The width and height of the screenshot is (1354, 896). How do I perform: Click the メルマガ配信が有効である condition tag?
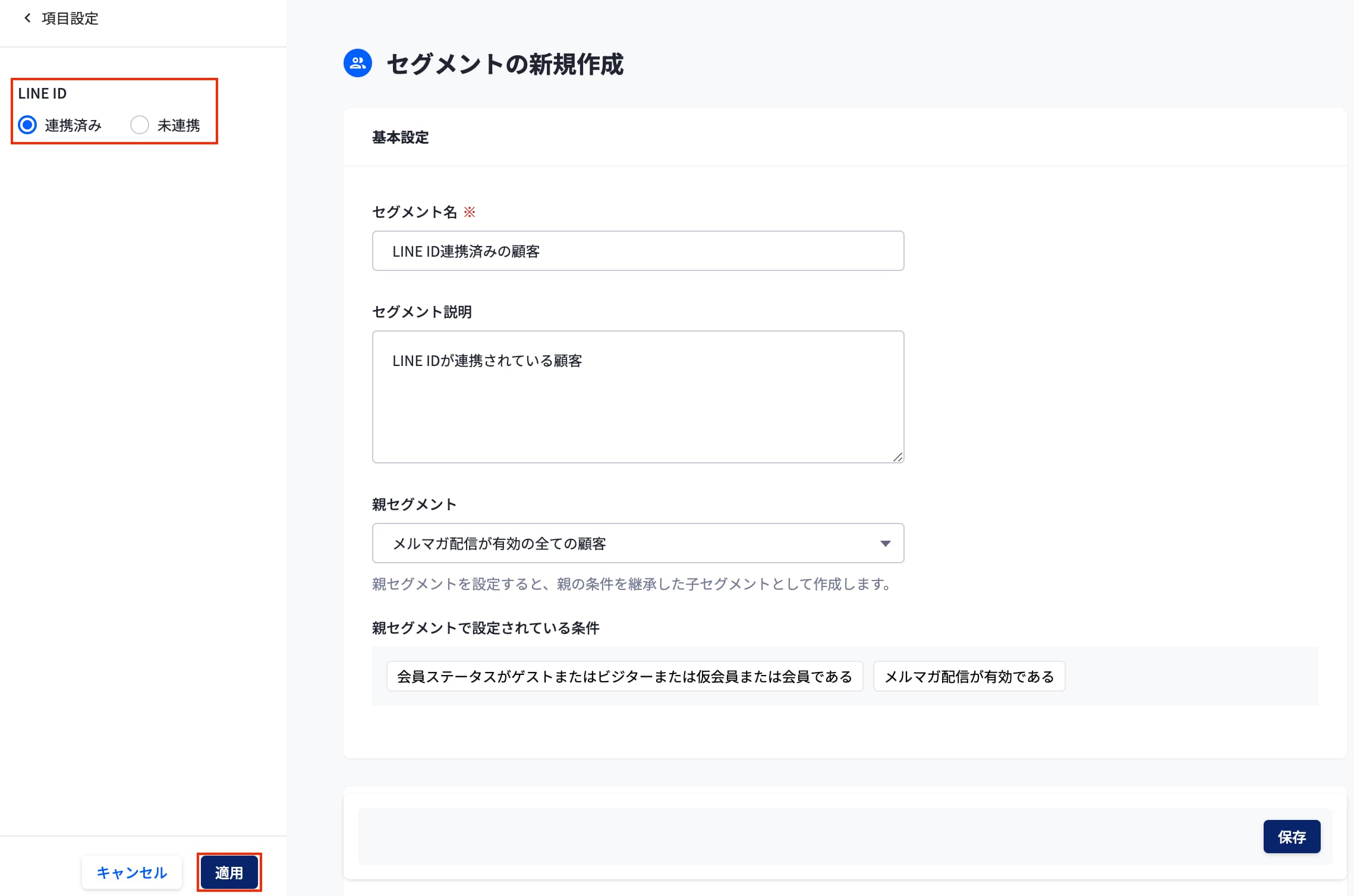point(969,677)
